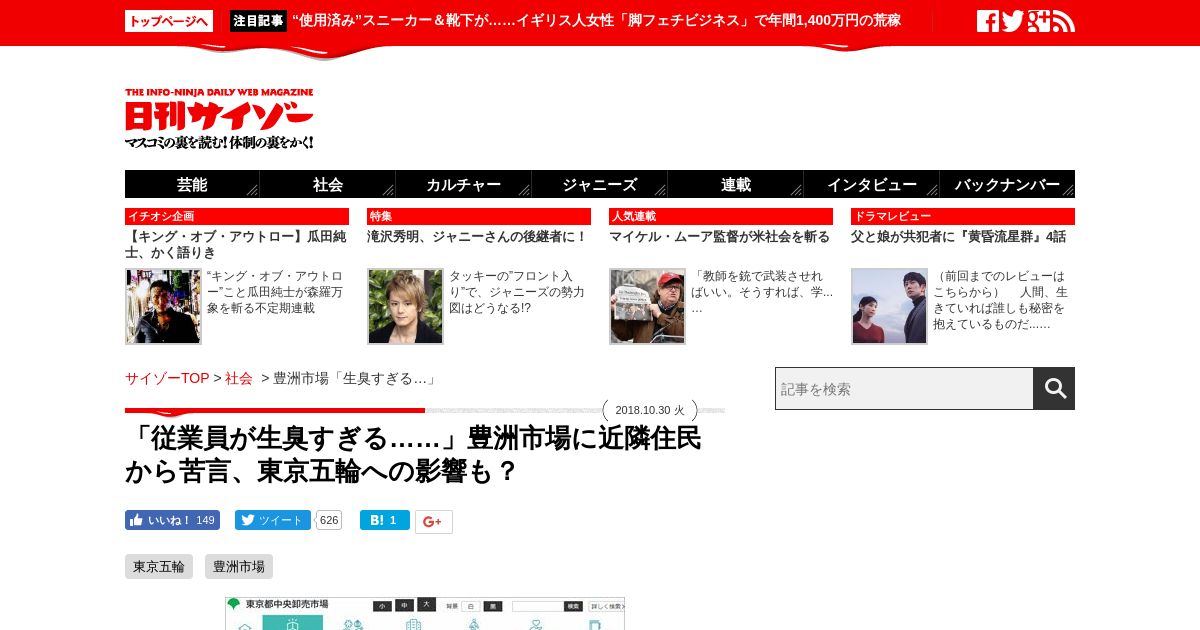Viewport: 1200px width, 630px height.
Task: Click the 教師を銃で武装させればいい excerpt text
Action: click(x=762, y=291)
